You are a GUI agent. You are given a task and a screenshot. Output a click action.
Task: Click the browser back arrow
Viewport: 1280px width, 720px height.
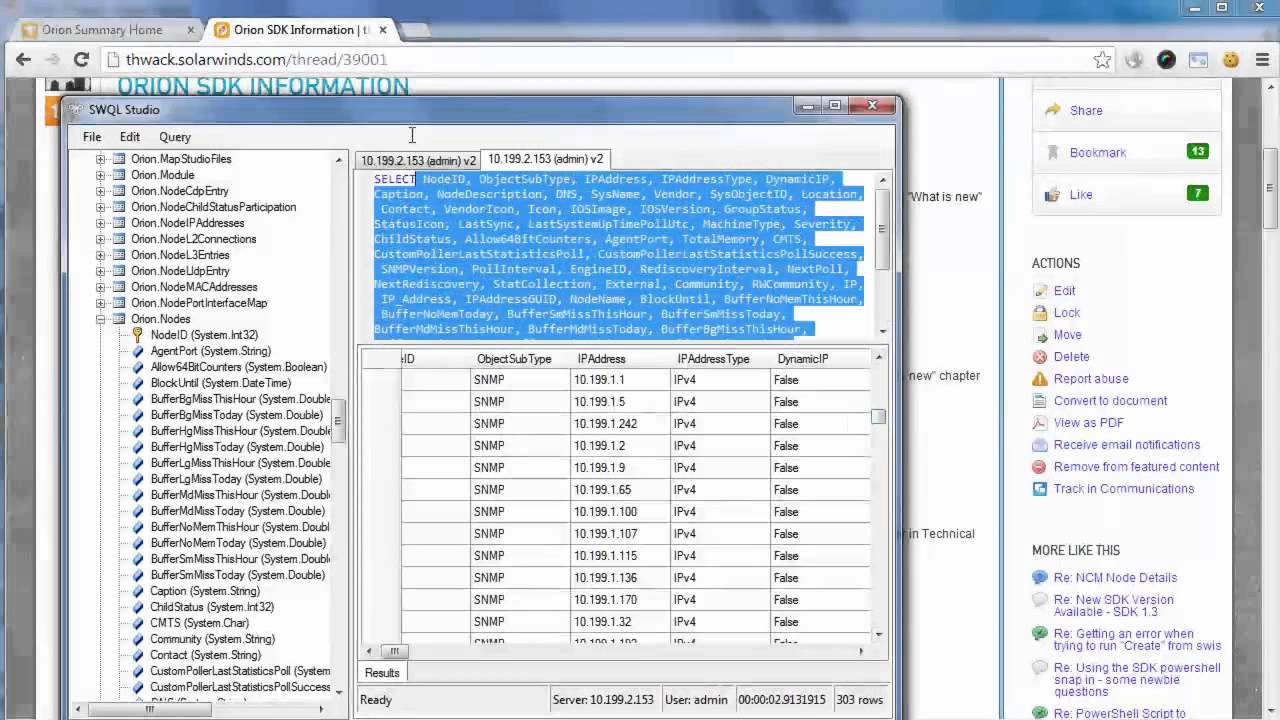(23, 60)
